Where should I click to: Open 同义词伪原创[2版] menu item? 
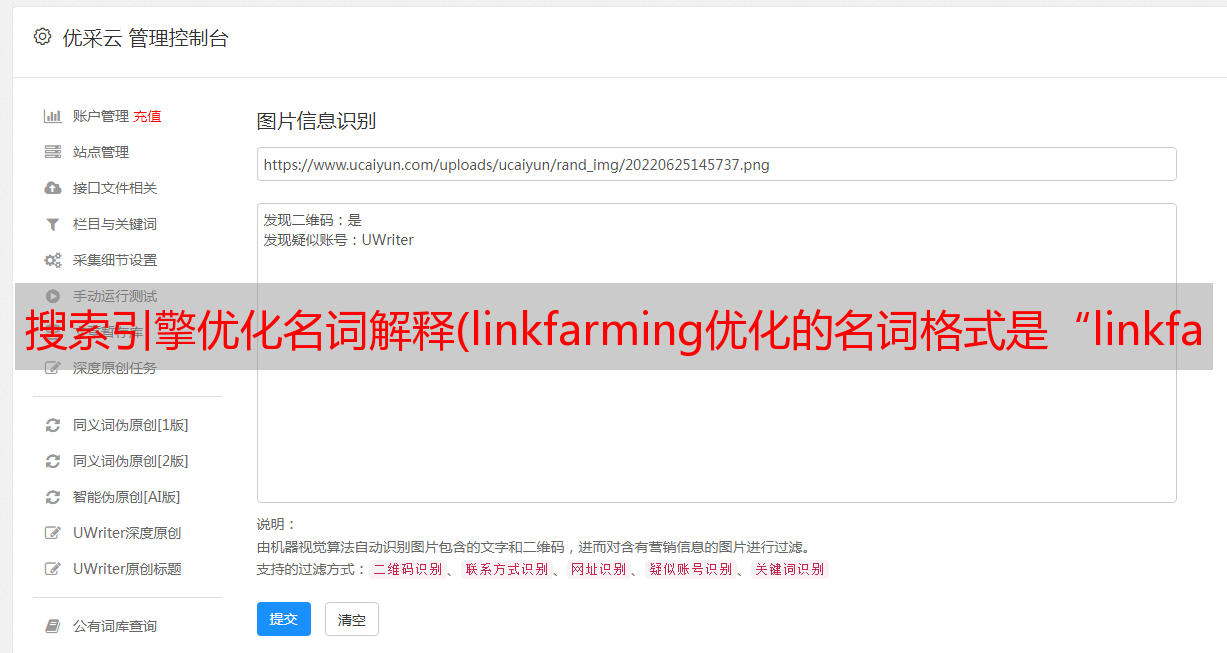pyautogui.click(x=130, y=461)
